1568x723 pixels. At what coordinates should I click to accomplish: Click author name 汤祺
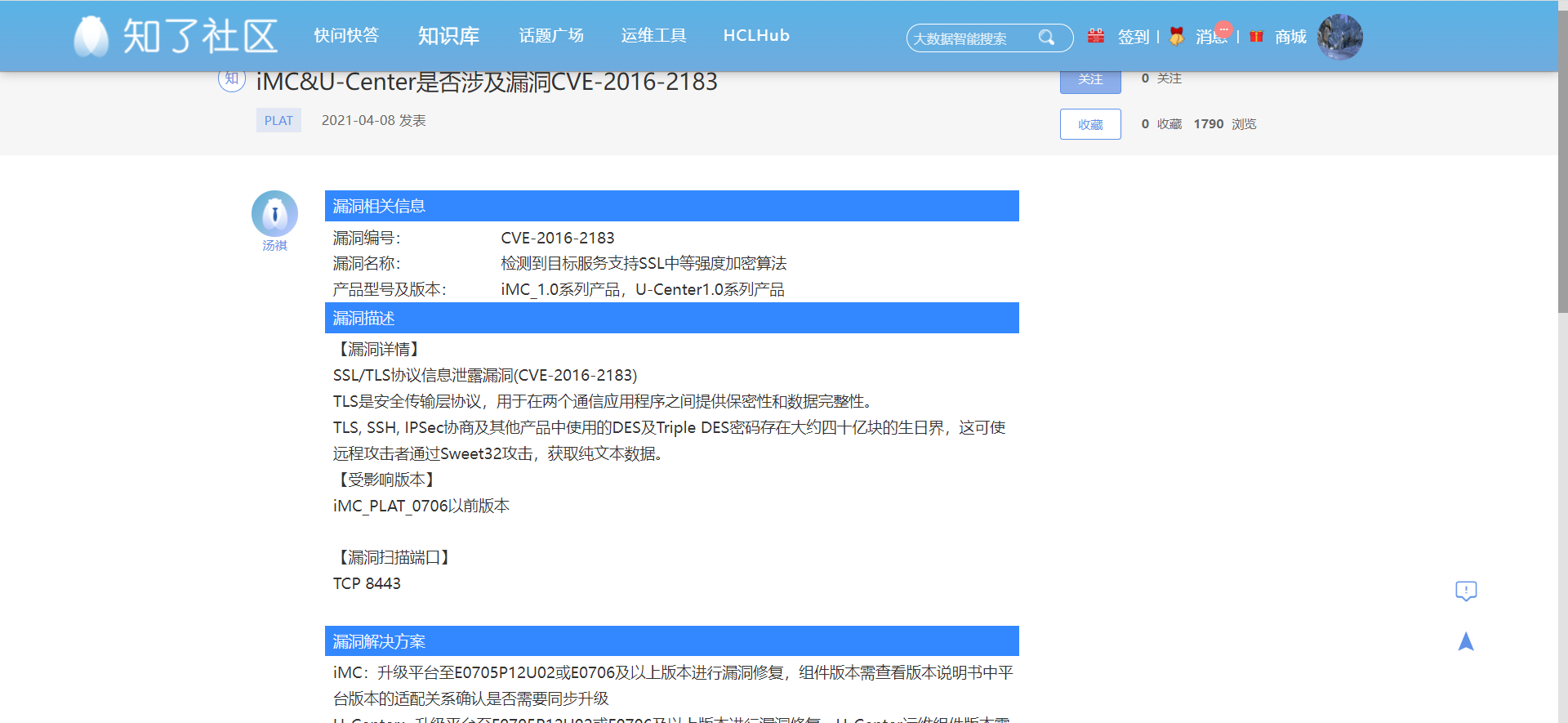pos(274,246)
